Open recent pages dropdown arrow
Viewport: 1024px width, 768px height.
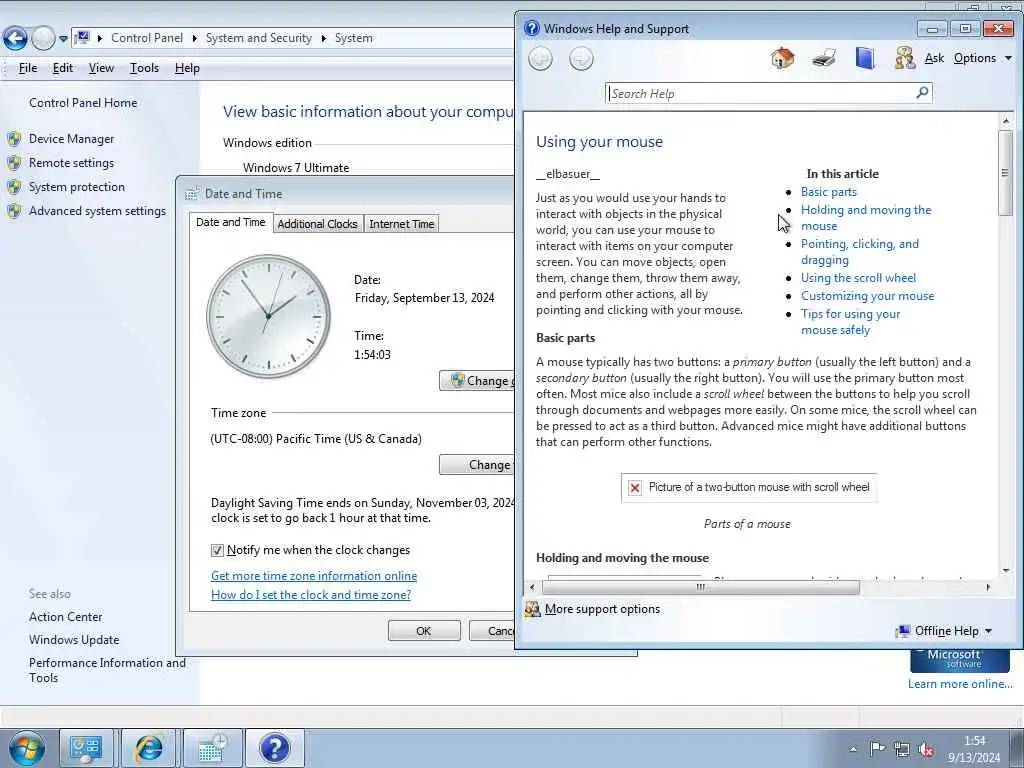pyautogui.click(x=63, y=39)
